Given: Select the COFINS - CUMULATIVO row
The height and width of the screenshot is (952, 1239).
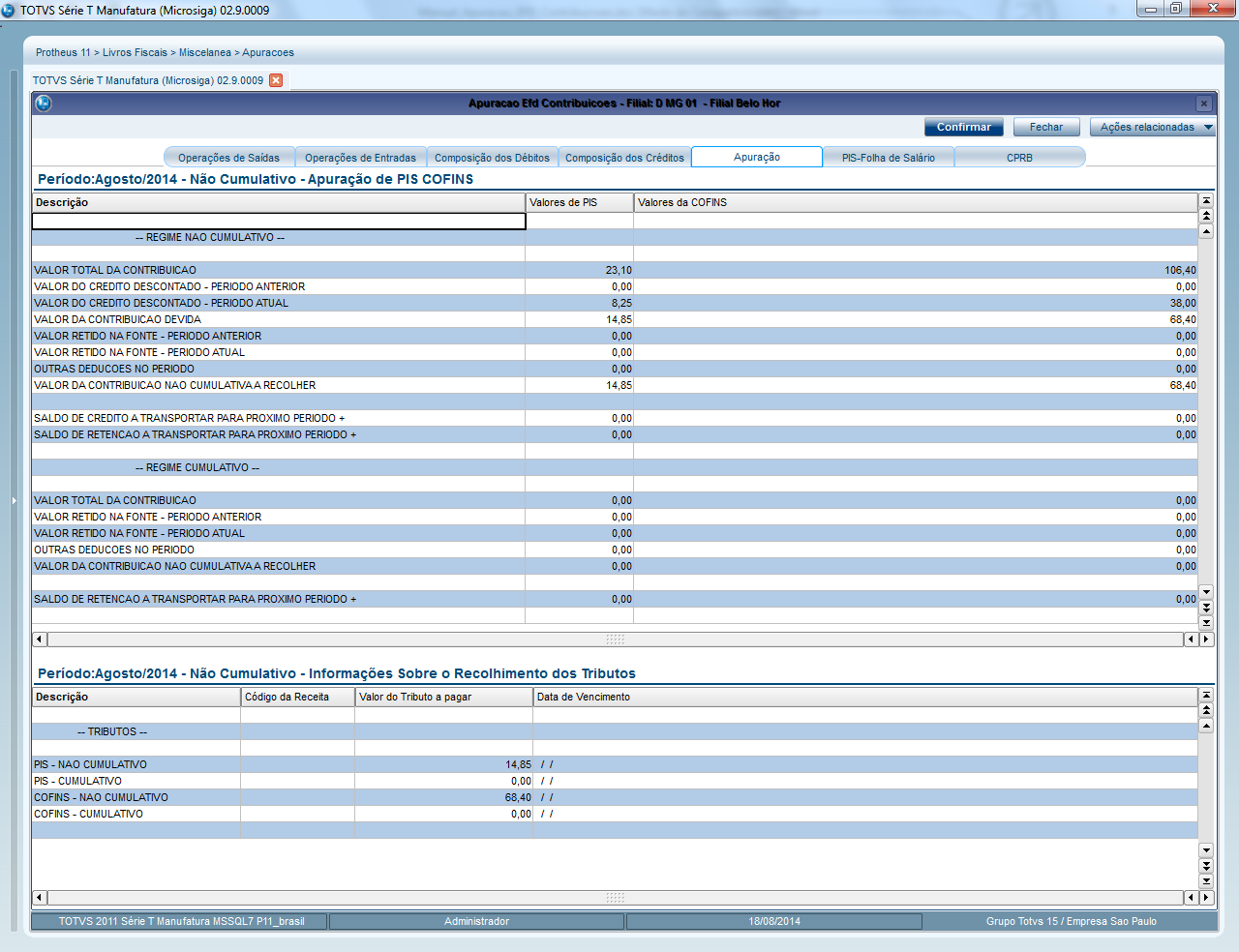Looking at the screenshot, I should [x=615, y=814].
